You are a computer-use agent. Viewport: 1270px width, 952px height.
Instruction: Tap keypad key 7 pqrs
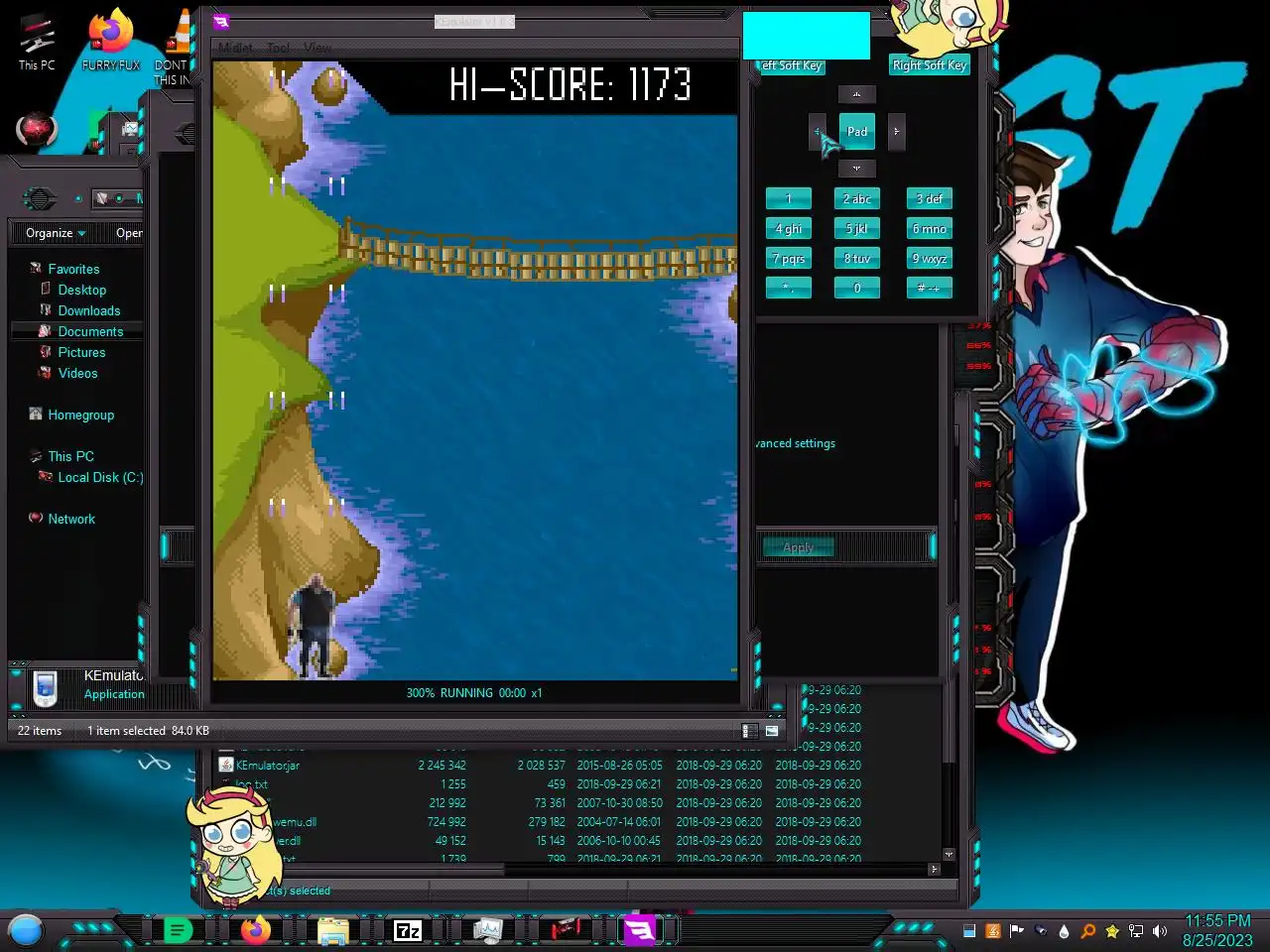click(x=789, y=259)
